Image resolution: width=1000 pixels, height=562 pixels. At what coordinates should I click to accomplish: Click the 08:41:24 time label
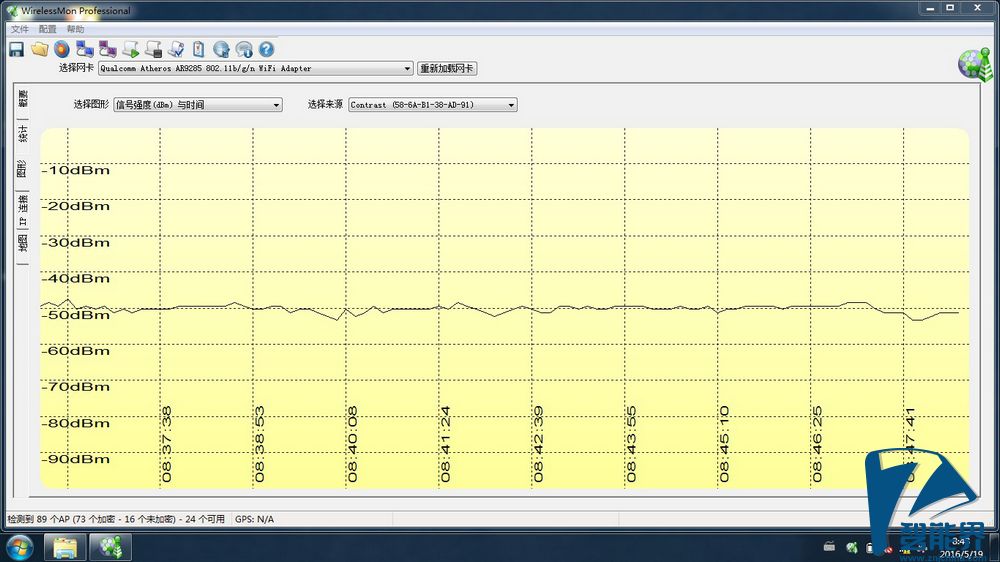click(x=445, y=444)
